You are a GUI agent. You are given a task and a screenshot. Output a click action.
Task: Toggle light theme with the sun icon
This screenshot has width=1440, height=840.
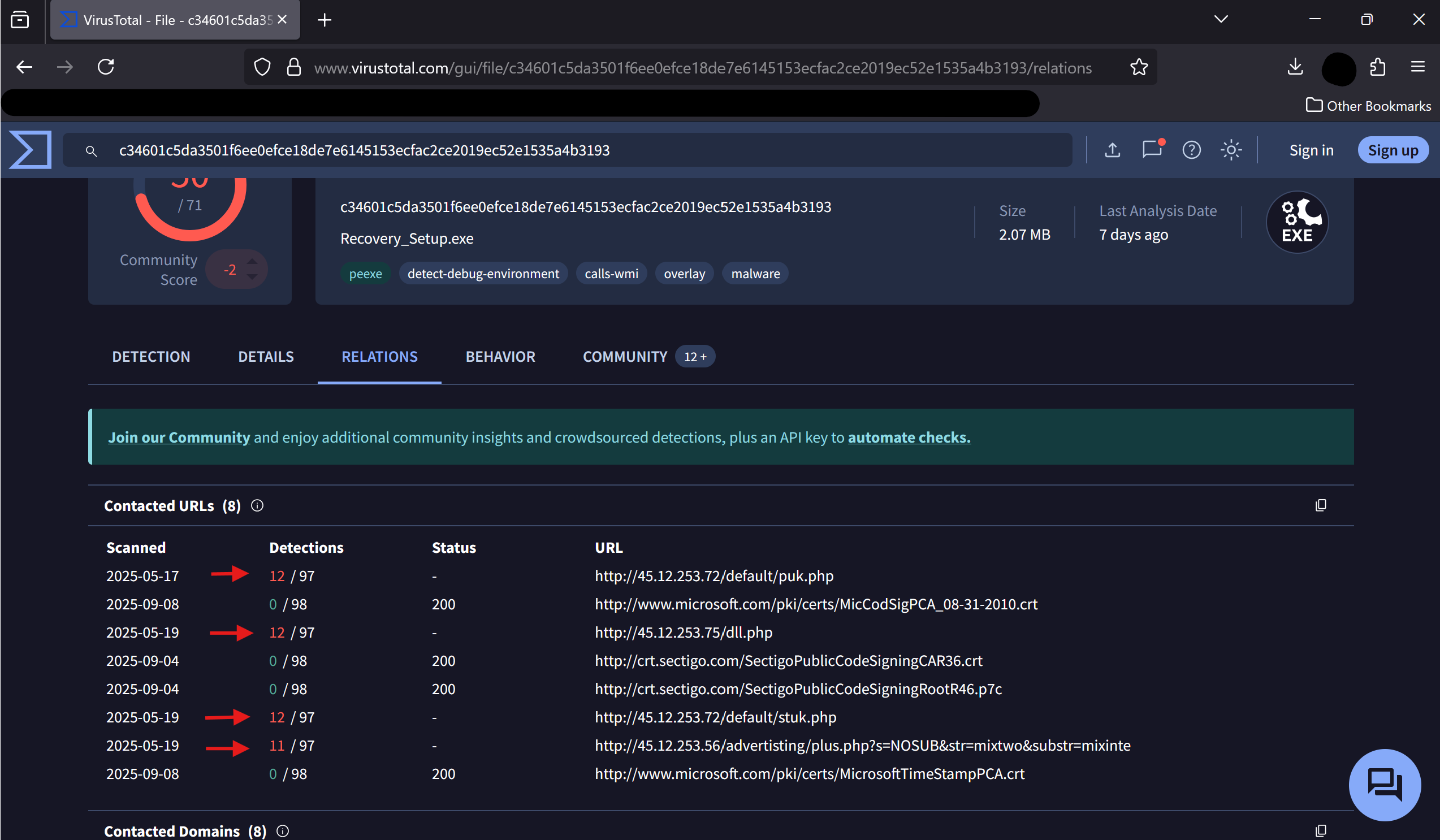[x=1231, y=150]
